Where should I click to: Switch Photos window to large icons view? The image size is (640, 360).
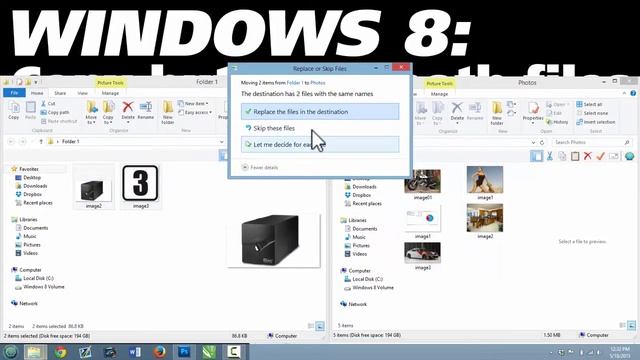click(x=631, y=325)
